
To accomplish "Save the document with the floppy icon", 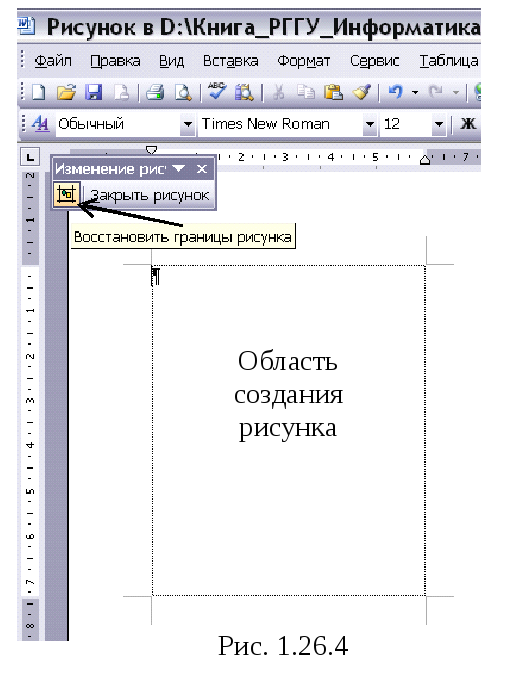I will 94,93.
